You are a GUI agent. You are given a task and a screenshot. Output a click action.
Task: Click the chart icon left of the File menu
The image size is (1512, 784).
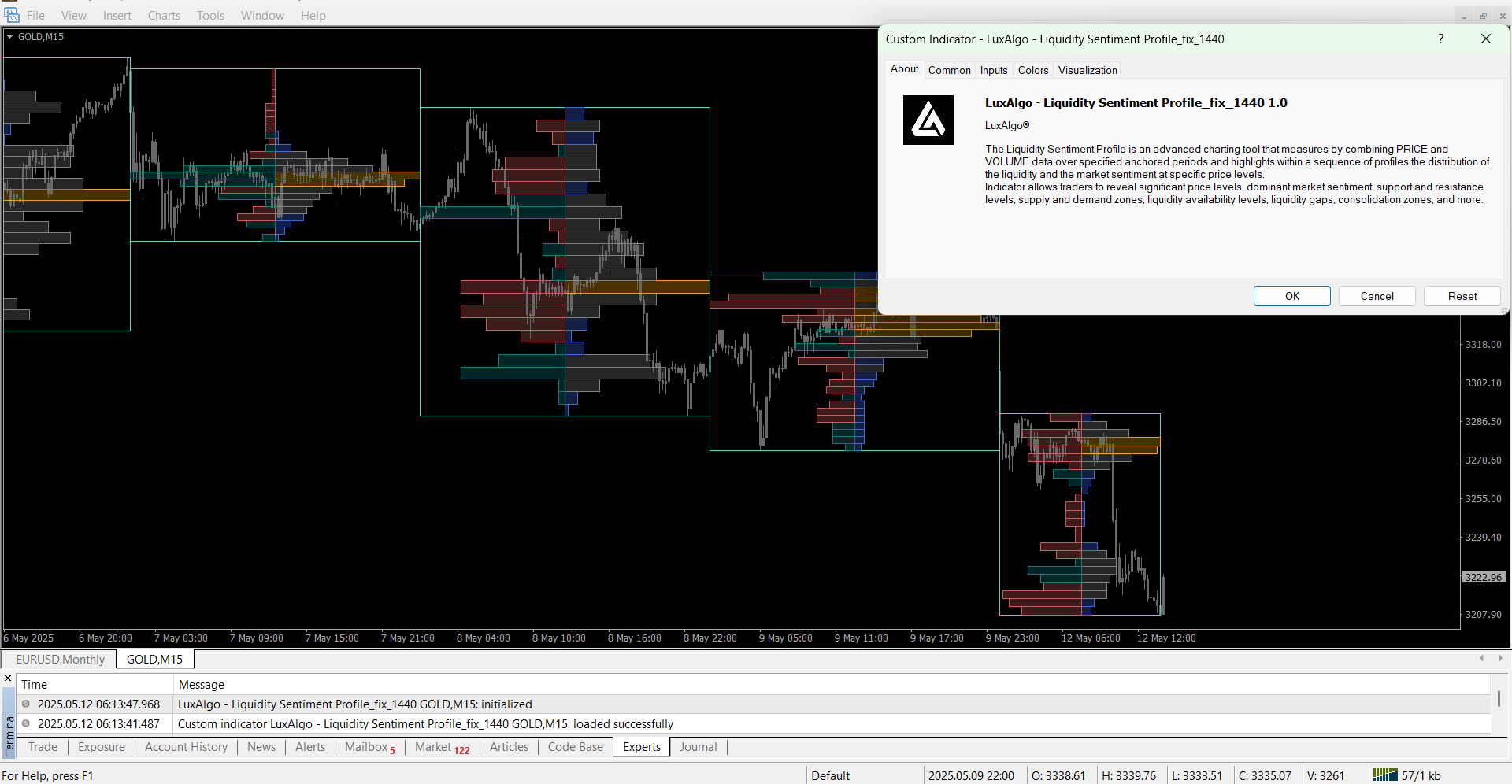[11, 15]
